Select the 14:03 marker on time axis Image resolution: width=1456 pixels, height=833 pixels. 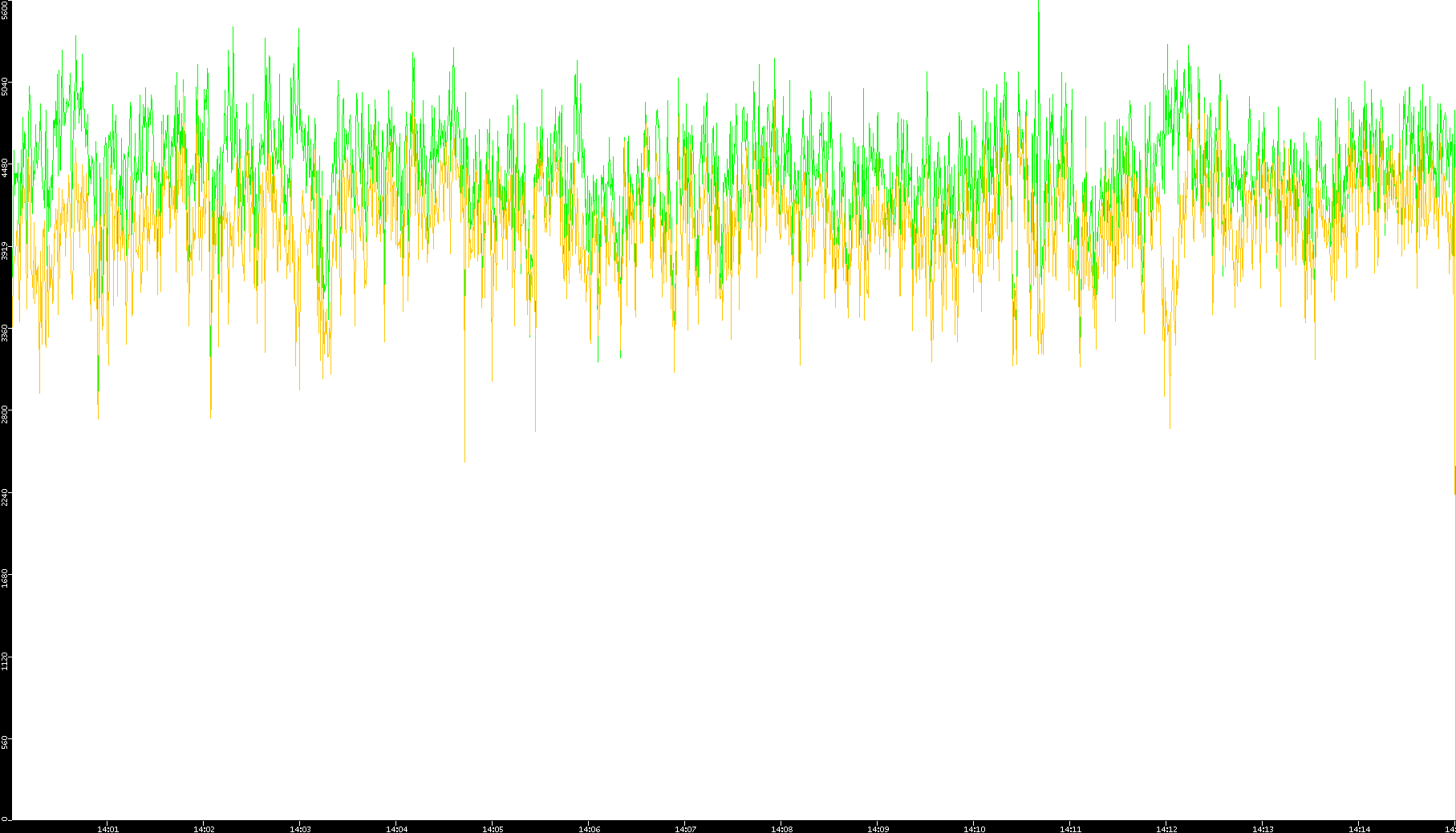300,829
